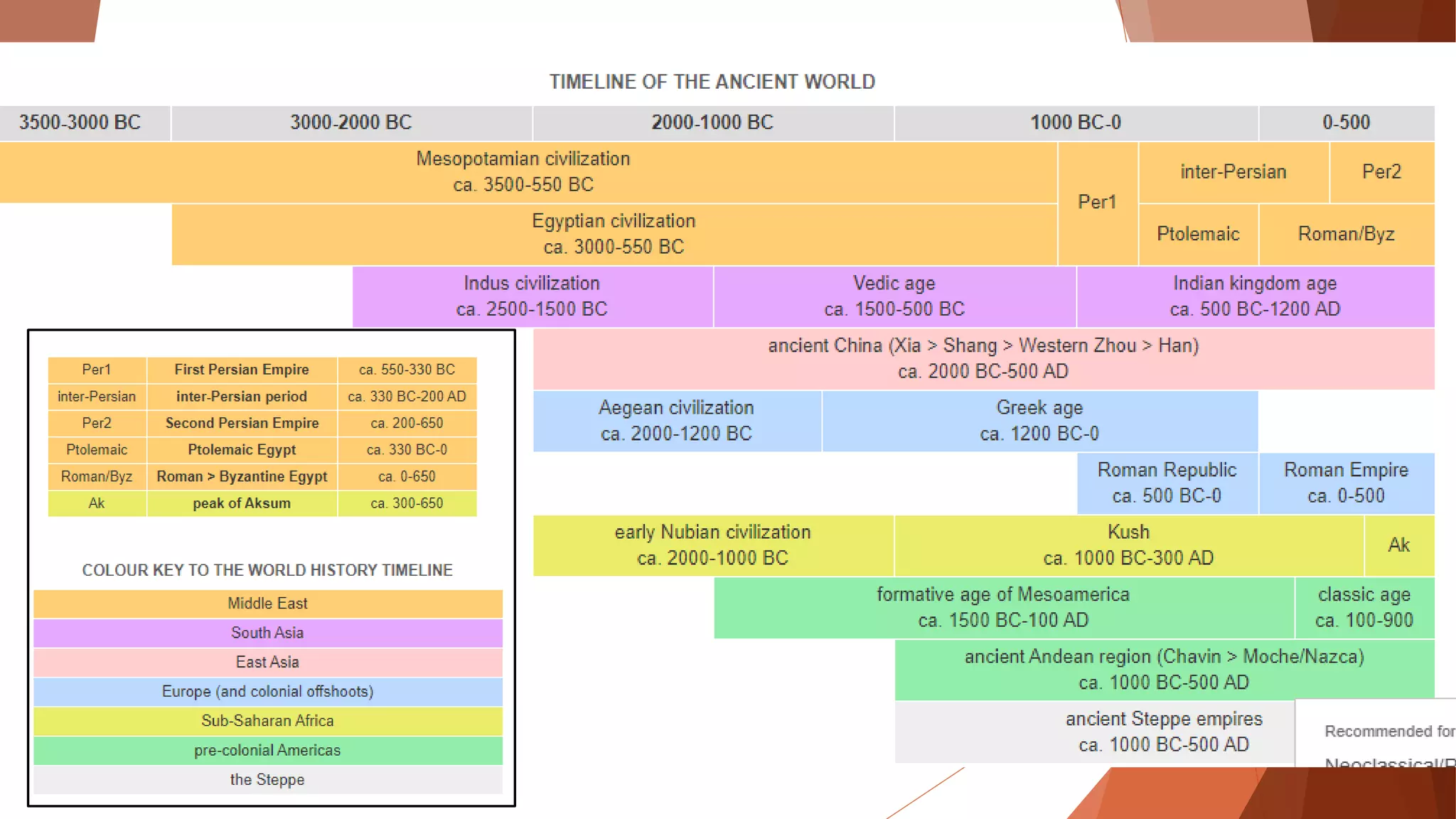Image resolution: width=1456 pixels, height=819 pixels.
Task: Click the Roman Empire timeline cell
Action: coord(1346,483)
